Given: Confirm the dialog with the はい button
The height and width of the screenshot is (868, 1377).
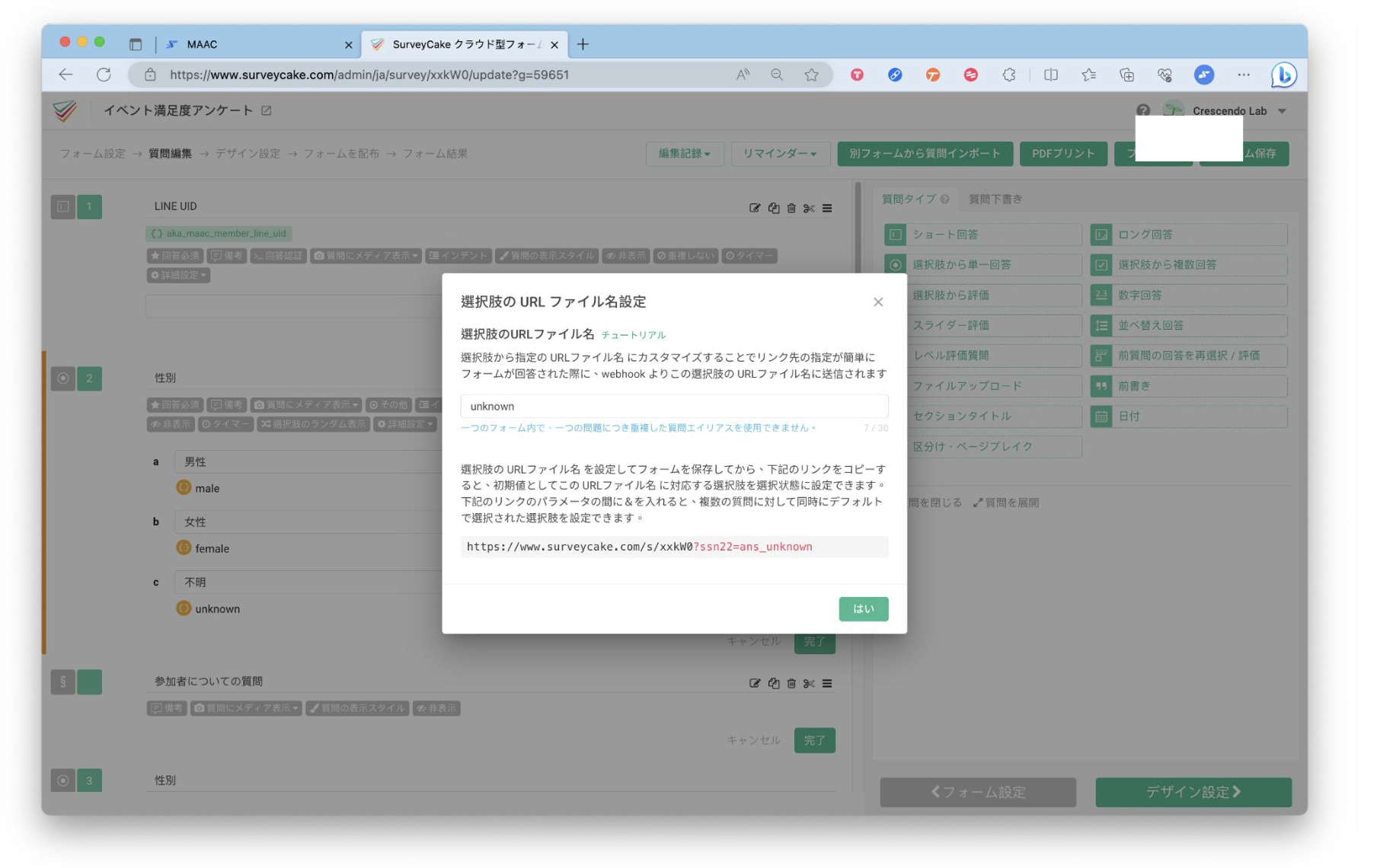Looking at the screenshot, I should click(863, 608).
